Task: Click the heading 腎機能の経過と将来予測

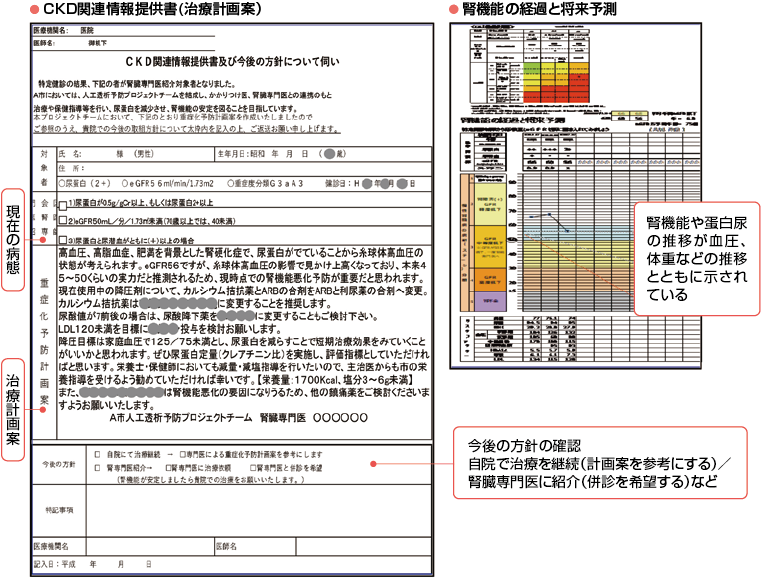Action: [539, 9]
